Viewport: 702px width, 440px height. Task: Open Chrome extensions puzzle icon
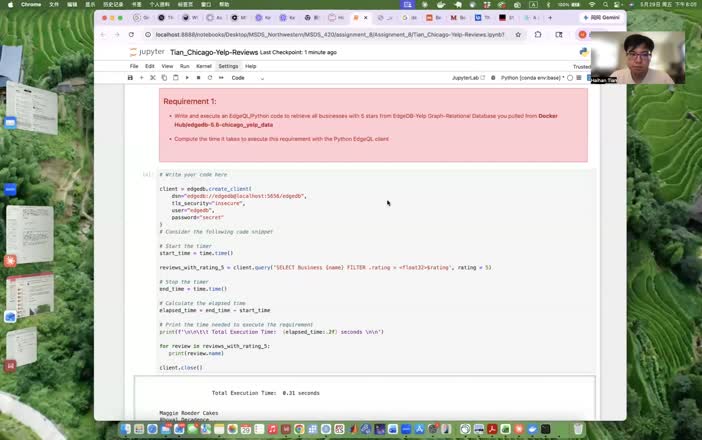(x=538, y=34)
